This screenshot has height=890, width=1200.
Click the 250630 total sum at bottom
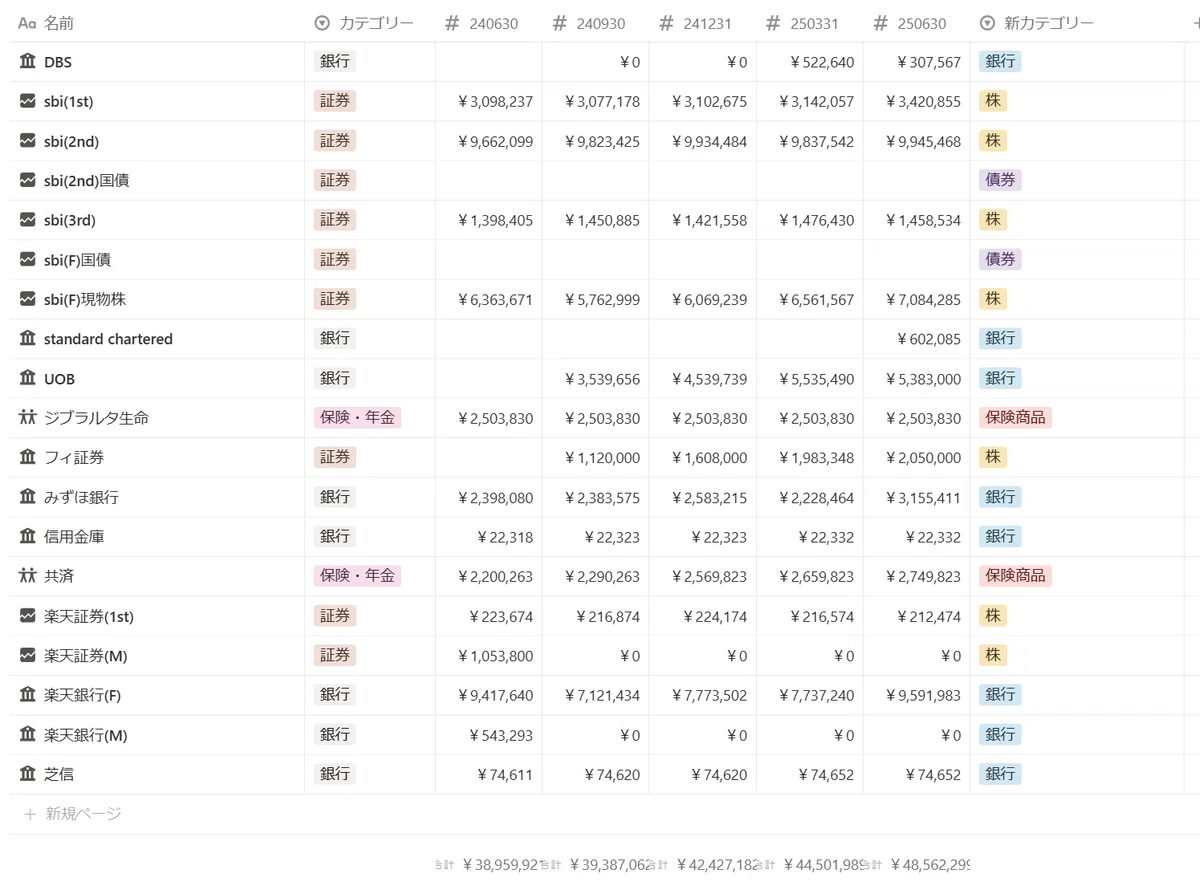(x=916, y=864)
